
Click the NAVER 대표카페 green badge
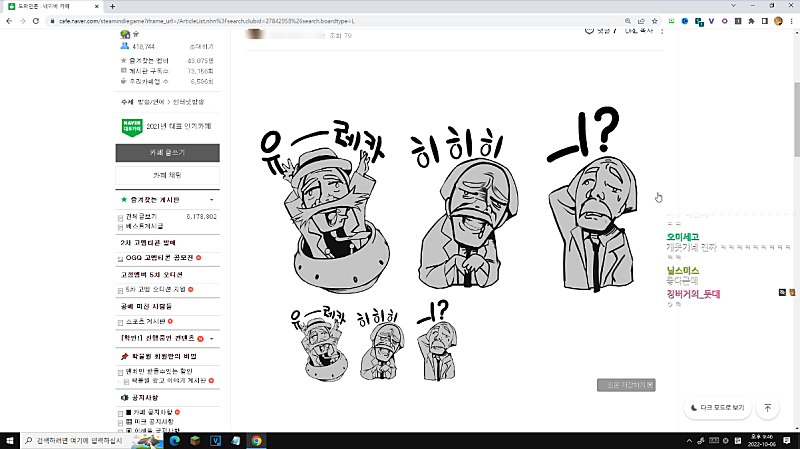(x=132, y=128)
